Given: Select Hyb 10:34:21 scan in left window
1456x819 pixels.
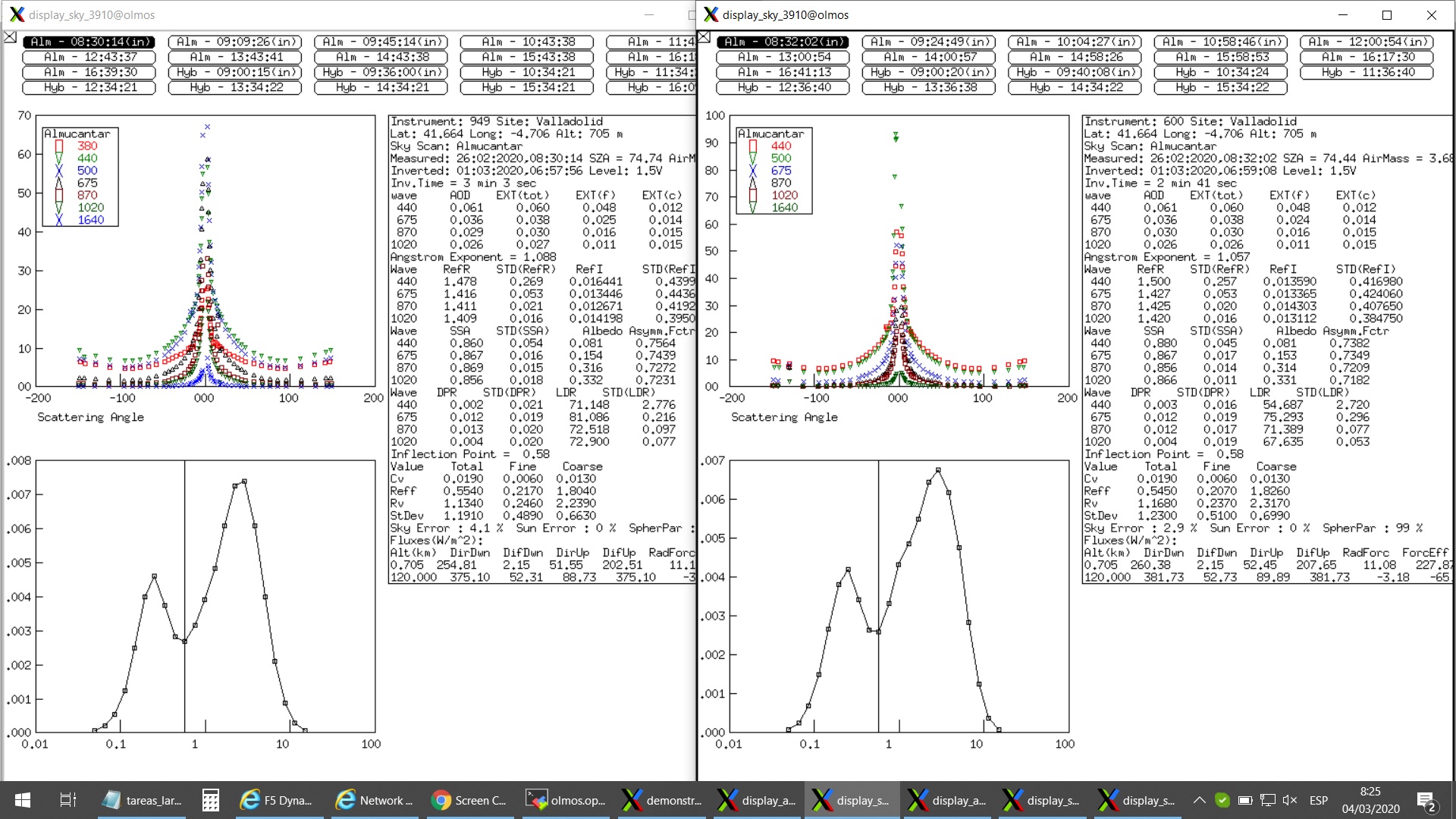Looking at the screenshot, I should pos(527,72).
